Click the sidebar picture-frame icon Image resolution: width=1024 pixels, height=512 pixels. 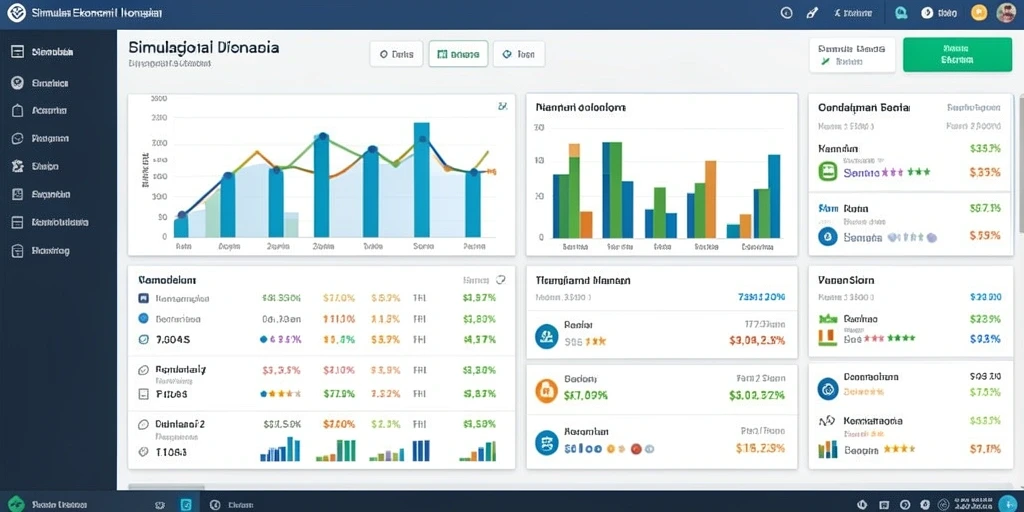click(x=18, y=194)
